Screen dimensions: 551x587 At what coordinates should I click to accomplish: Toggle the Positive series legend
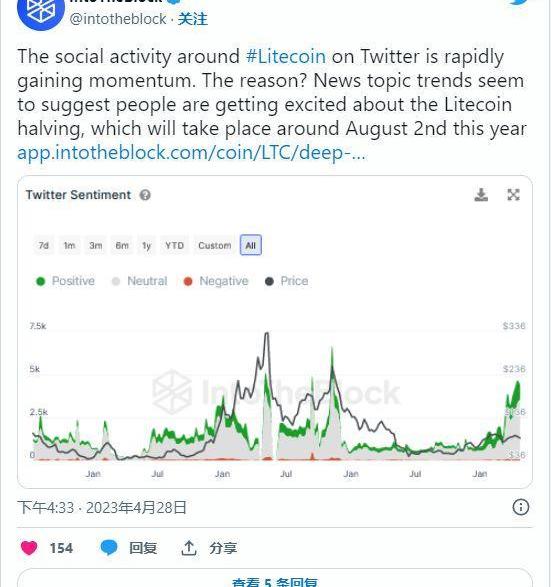66,281
